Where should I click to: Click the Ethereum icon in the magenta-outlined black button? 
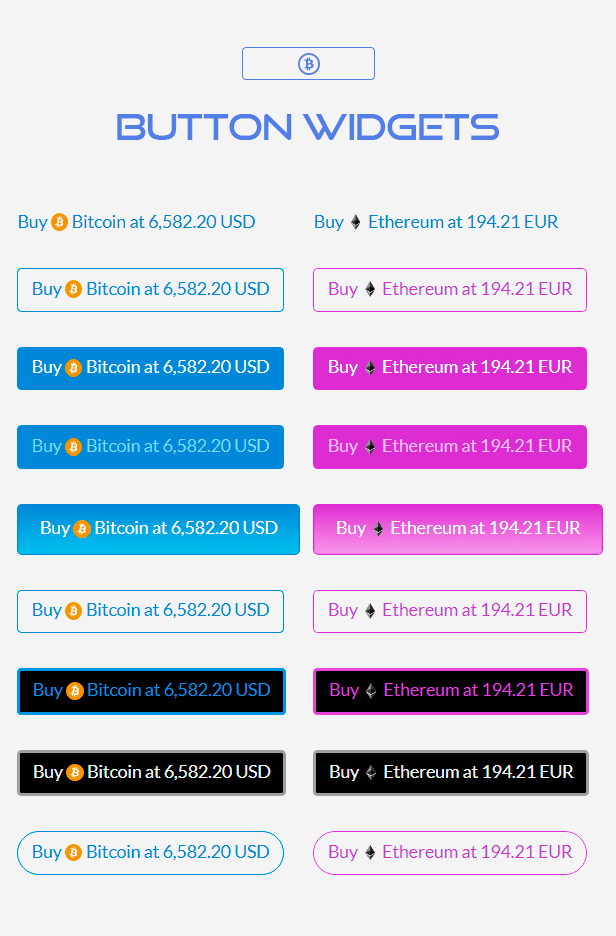(371, 691)
